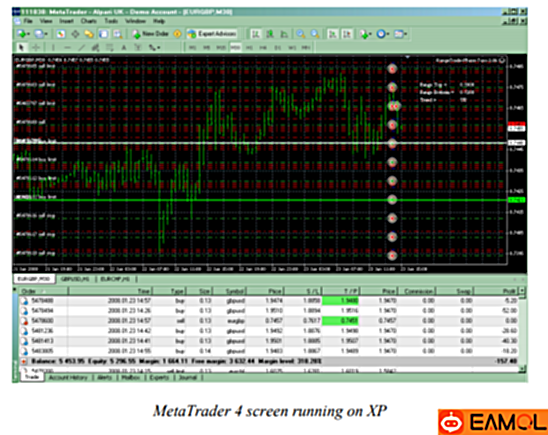Viewport: 548px width, 435px height.
Task: Switch to the EURCHF,H1 chart tab
Action: tap(115, 279)
